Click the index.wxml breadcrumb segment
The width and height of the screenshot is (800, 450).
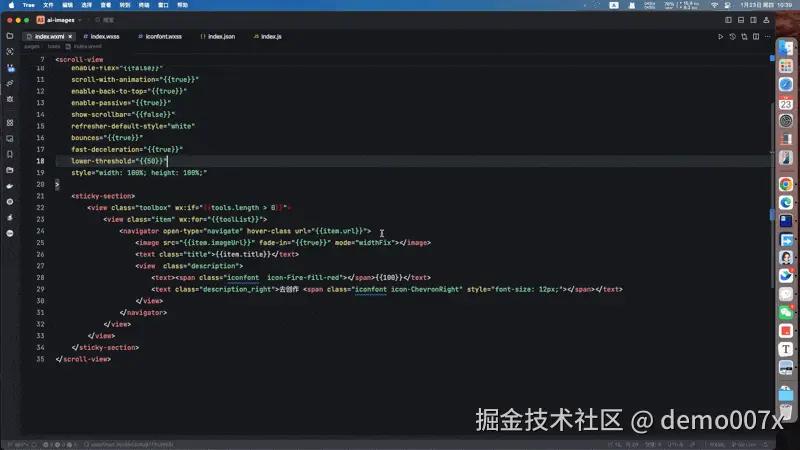click(x=84, y=46)
